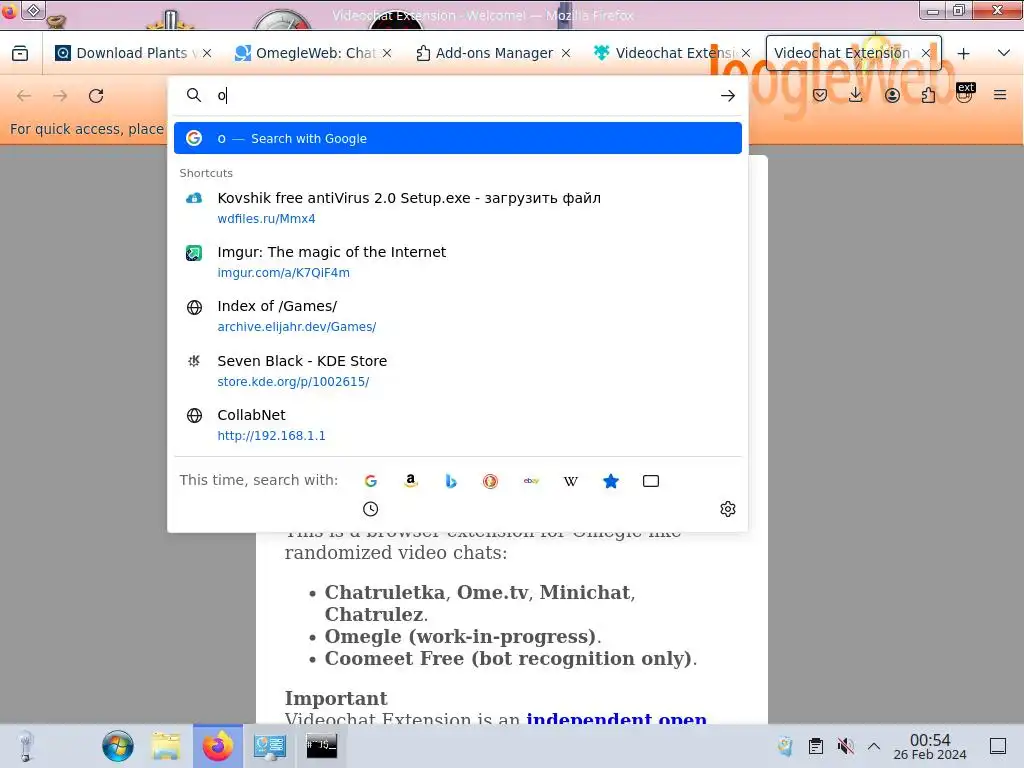This screenshot has height=768, width=1024.
Task: Open the system settings taskbar icon
Action: (x=269, y=746)
